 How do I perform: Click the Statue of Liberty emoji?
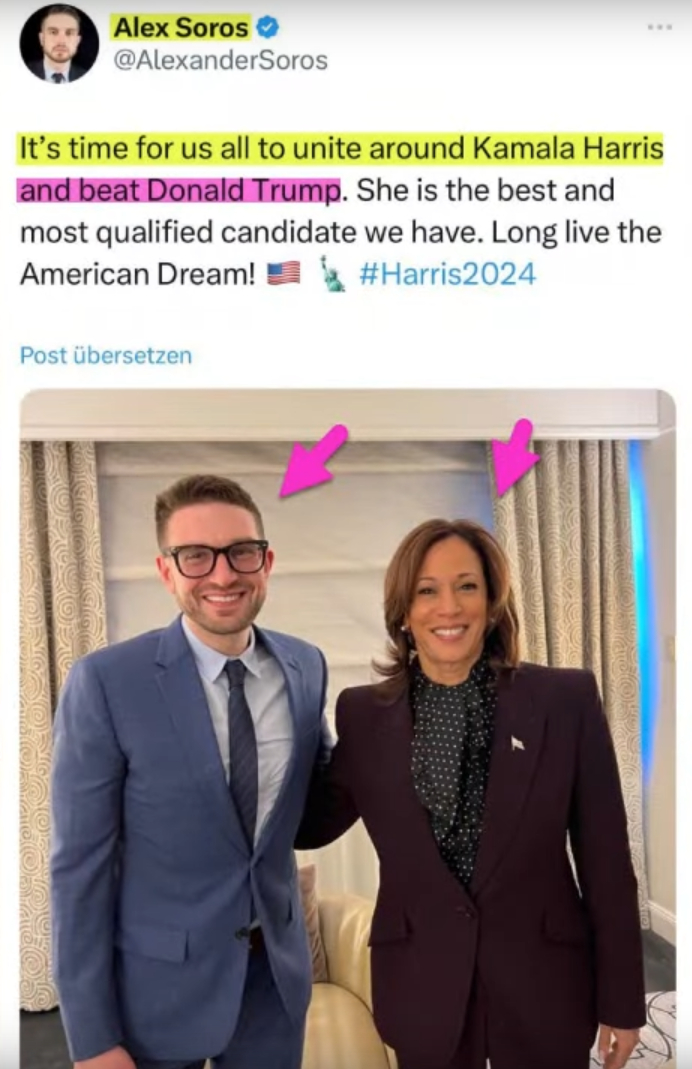click(x=331, y=273)
